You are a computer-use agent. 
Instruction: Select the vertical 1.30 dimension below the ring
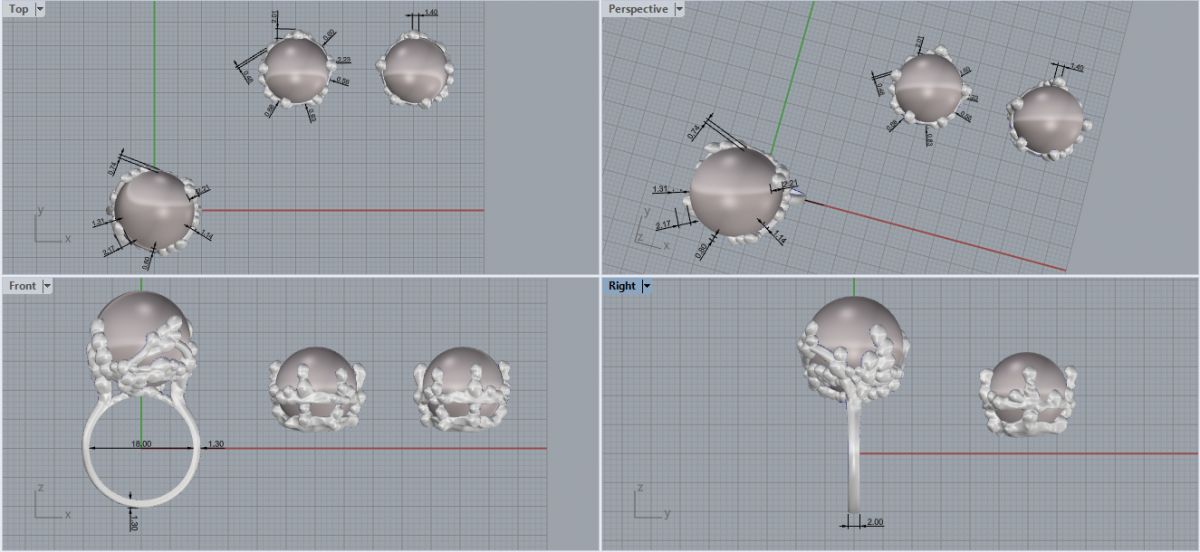(x=134, y=522)
